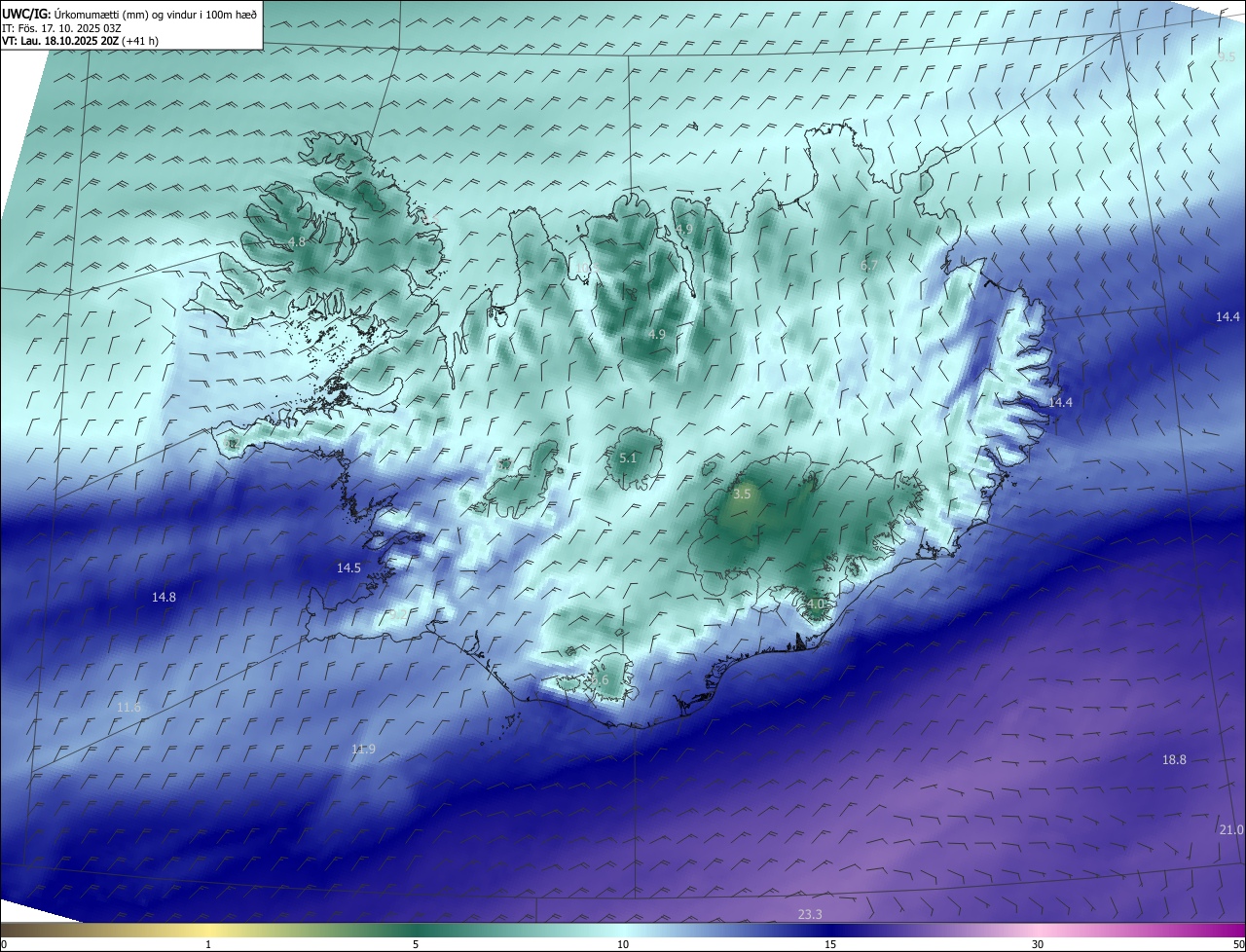Screen dimensions: 1246x952
Task: Click the 5.1 value on the central glacier
Action: [x=628, y=458]
